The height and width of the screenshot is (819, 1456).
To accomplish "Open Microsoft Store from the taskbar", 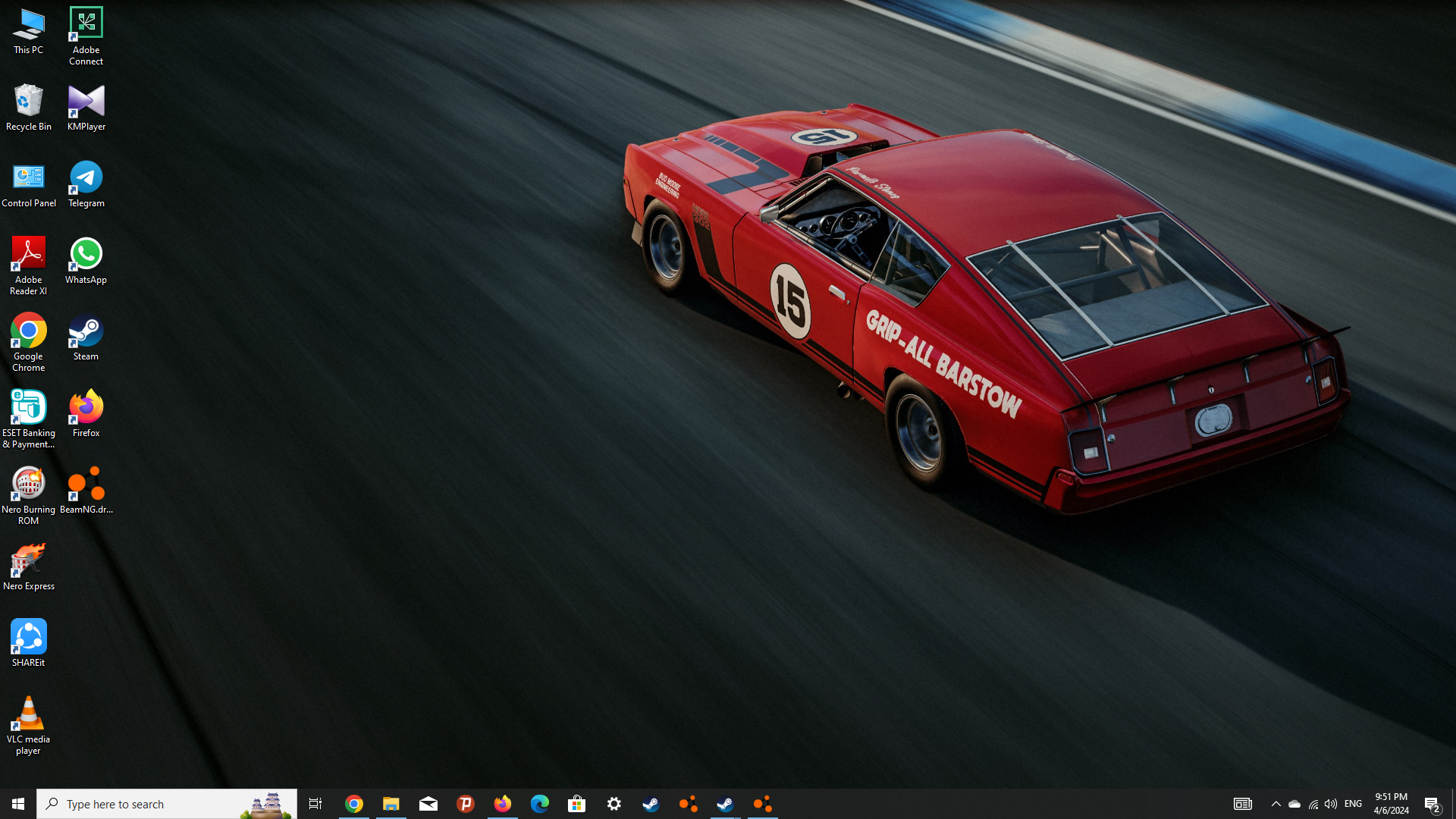I will pos(576,804).
